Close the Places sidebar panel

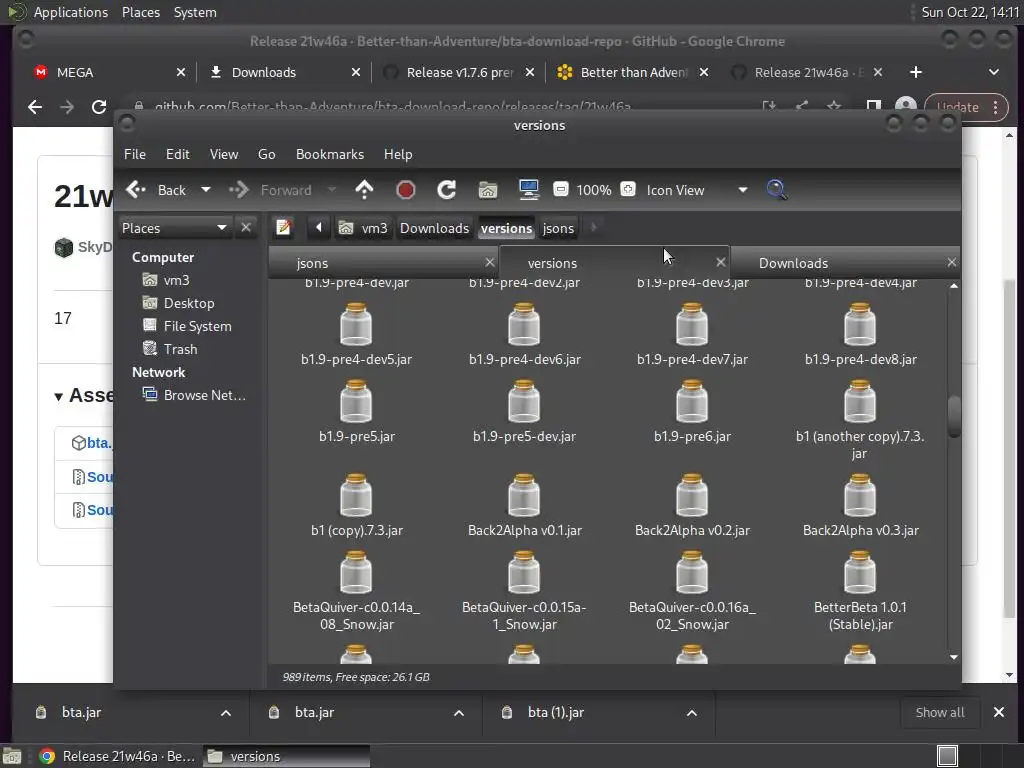(246, 228)
